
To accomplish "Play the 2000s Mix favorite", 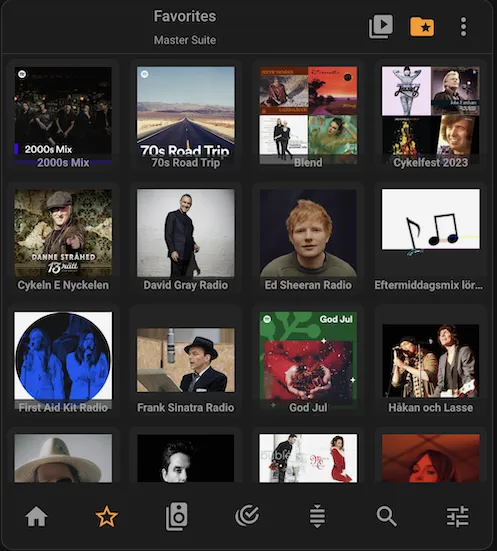I will (x=63, y=116).
